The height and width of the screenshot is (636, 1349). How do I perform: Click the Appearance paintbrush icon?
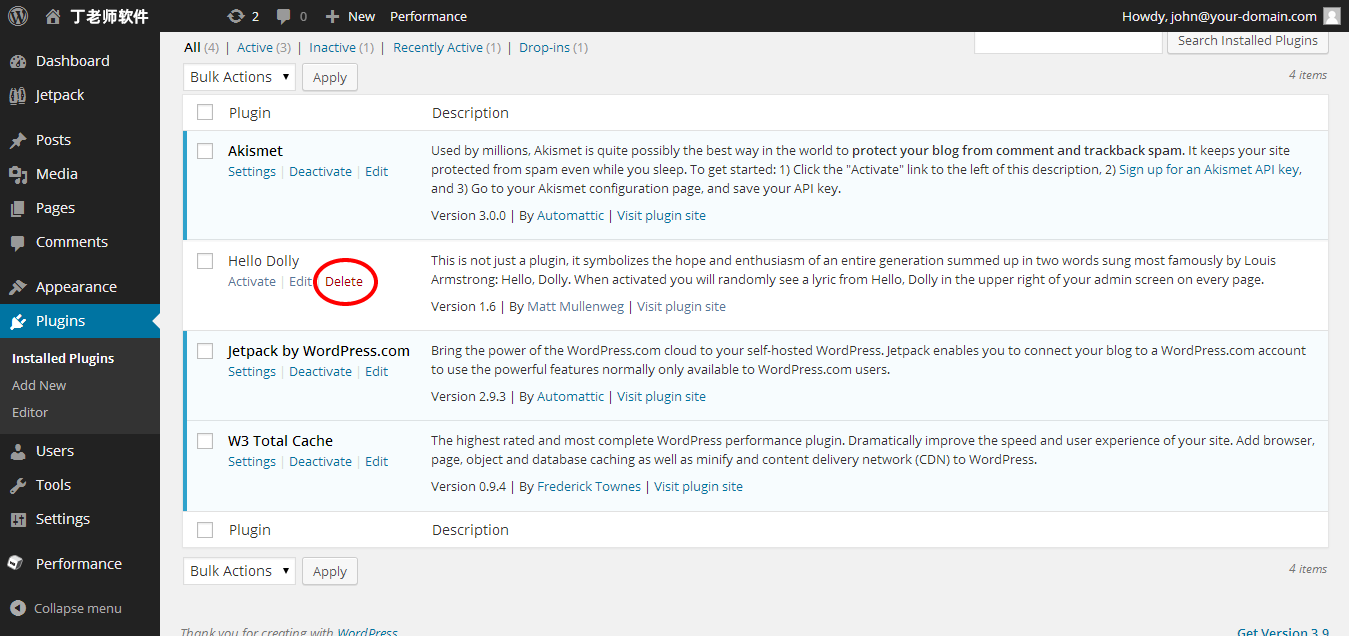(x=17, y=287)
